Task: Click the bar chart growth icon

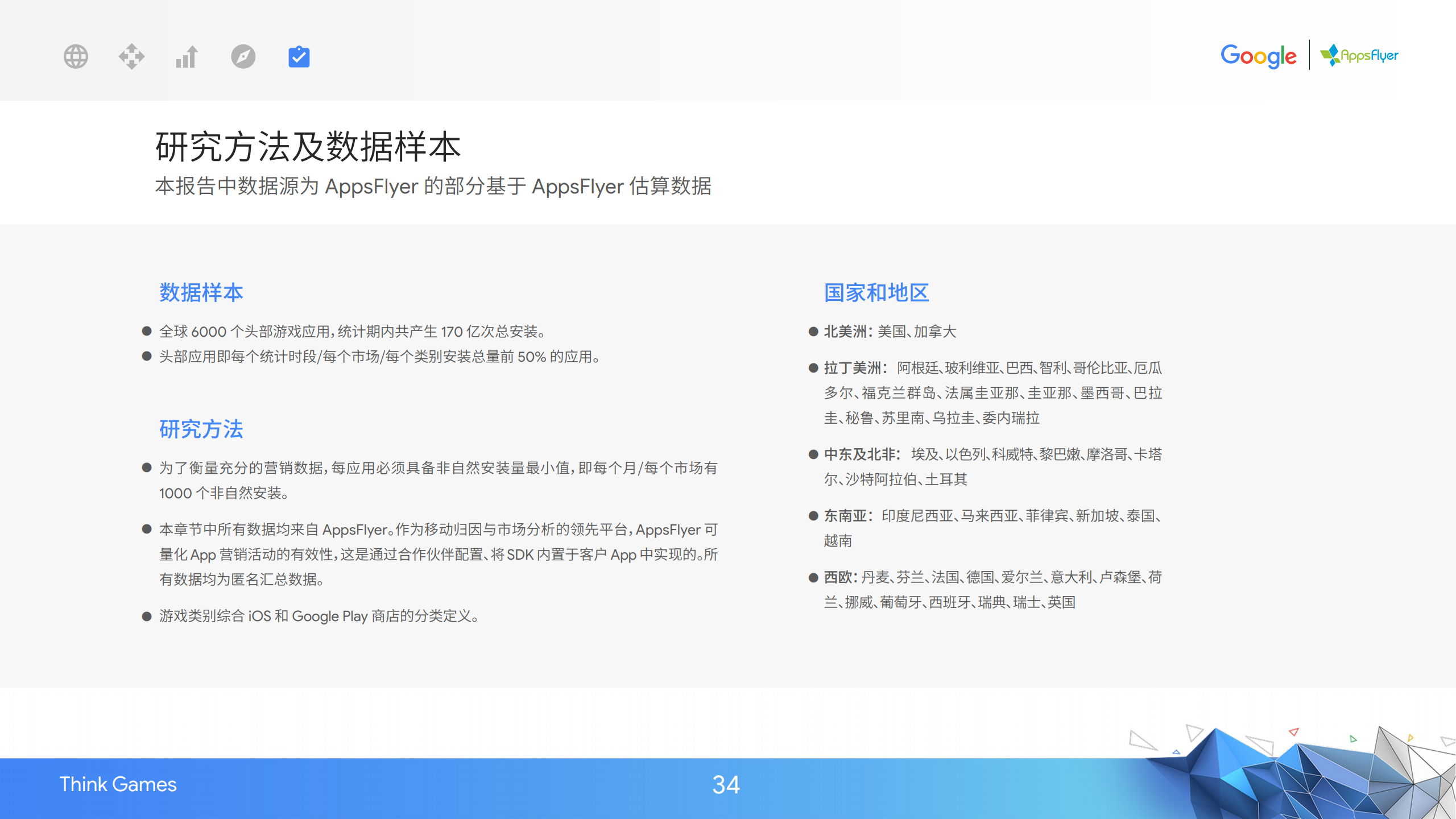Action: tap(187, 56)
